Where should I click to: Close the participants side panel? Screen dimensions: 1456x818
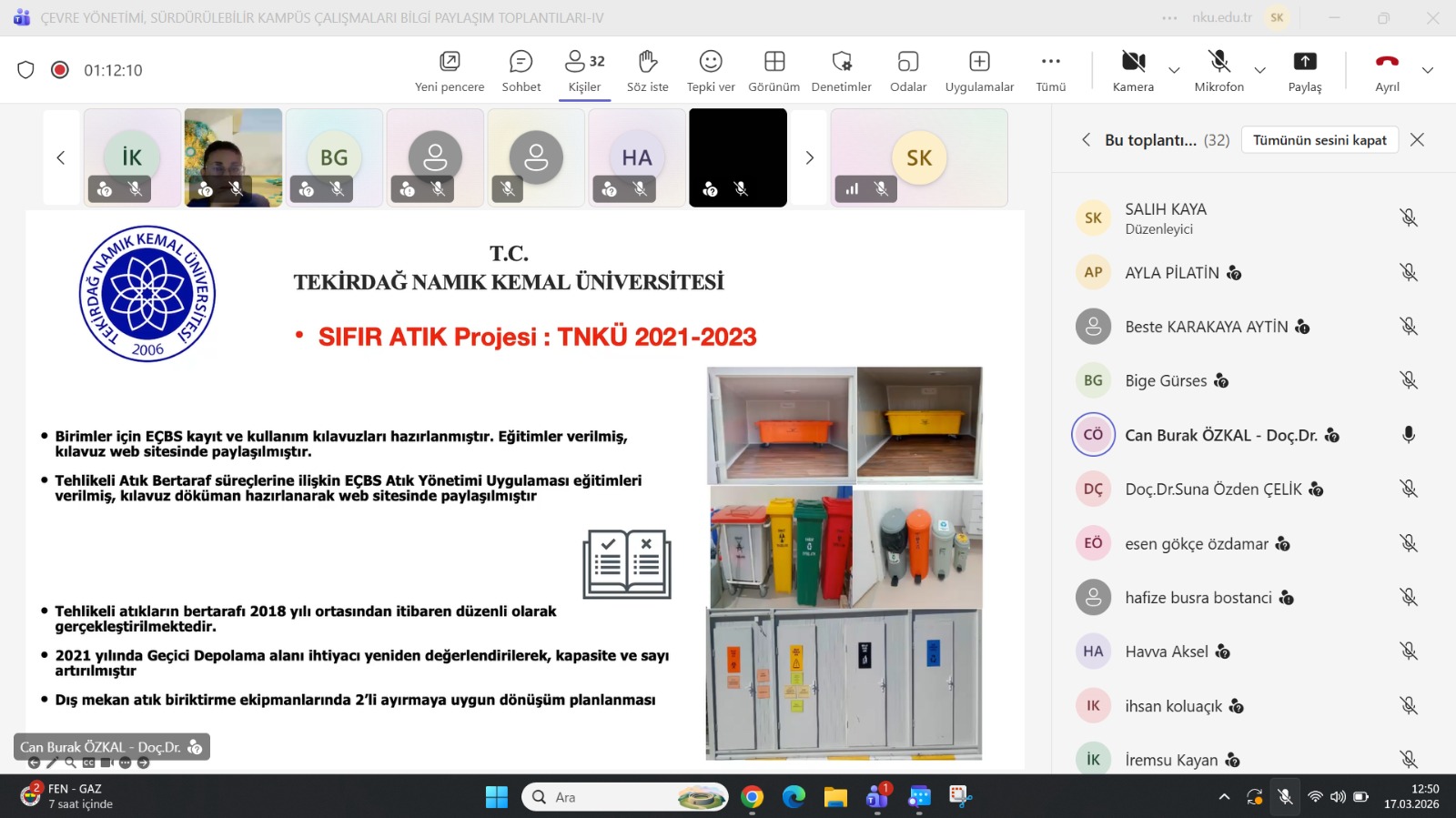coord(1417,139)
